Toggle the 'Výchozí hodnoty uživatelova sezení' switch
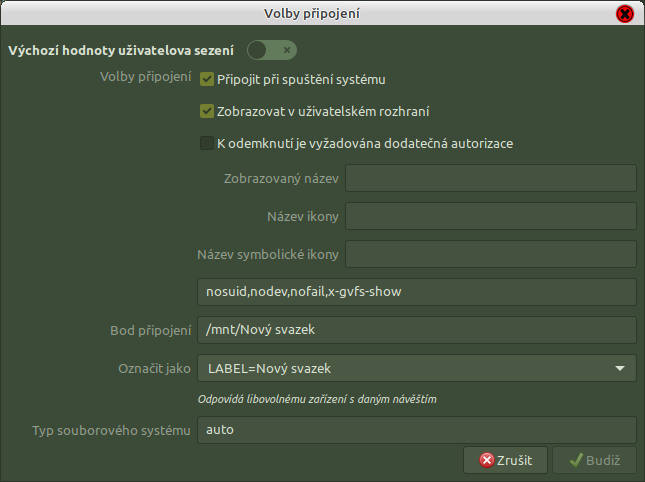The image size is (645, 482). 272,50
